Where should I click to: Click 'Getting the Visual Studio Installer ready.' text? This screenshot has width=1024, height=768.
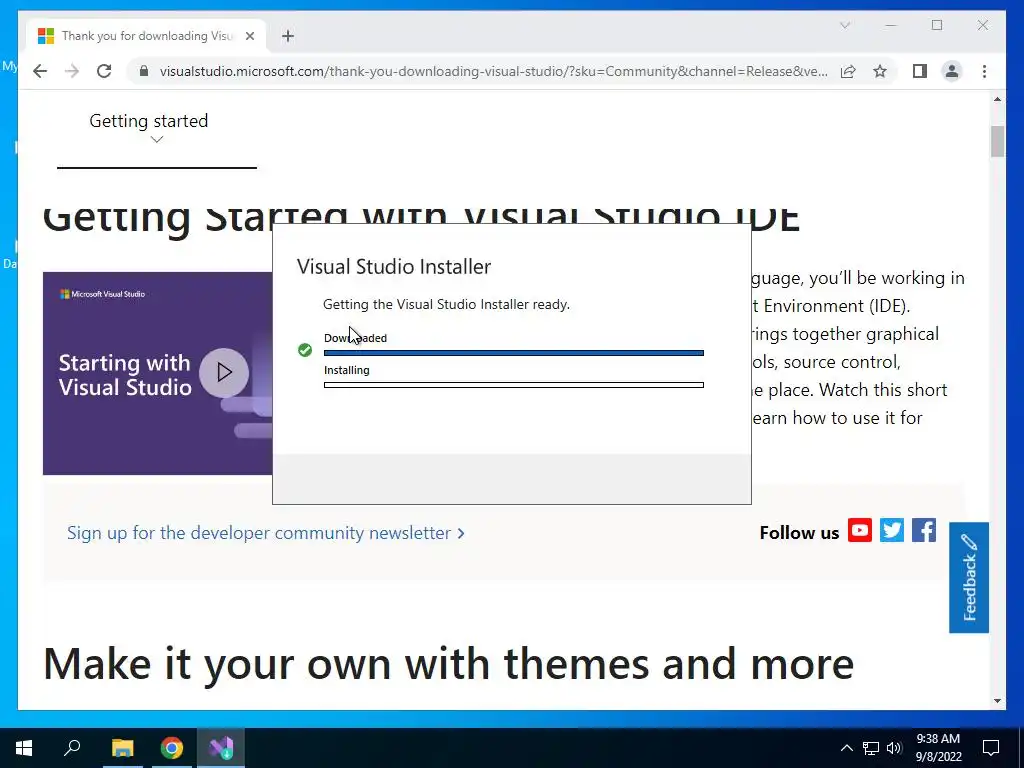446,304
